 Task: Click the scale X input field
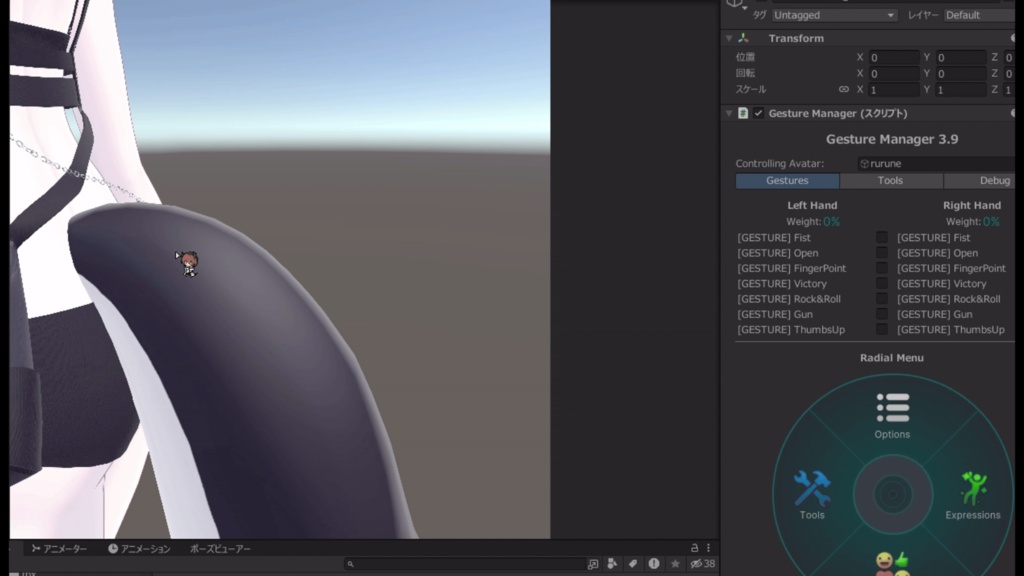pos(893,89)
